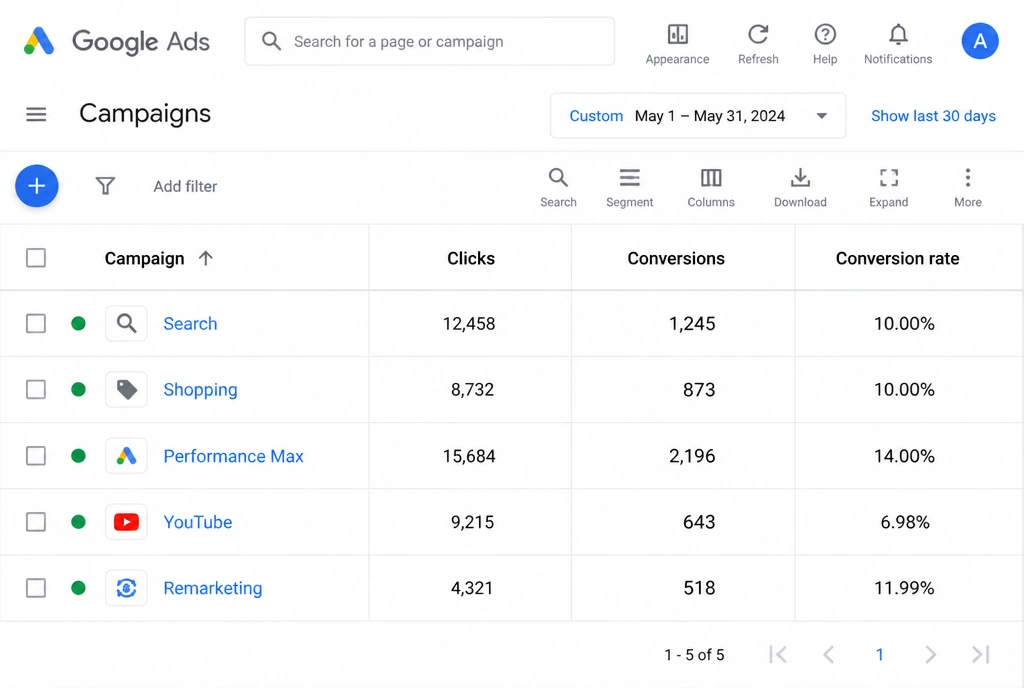Open the Performance Max campaign link

point(233,456)
